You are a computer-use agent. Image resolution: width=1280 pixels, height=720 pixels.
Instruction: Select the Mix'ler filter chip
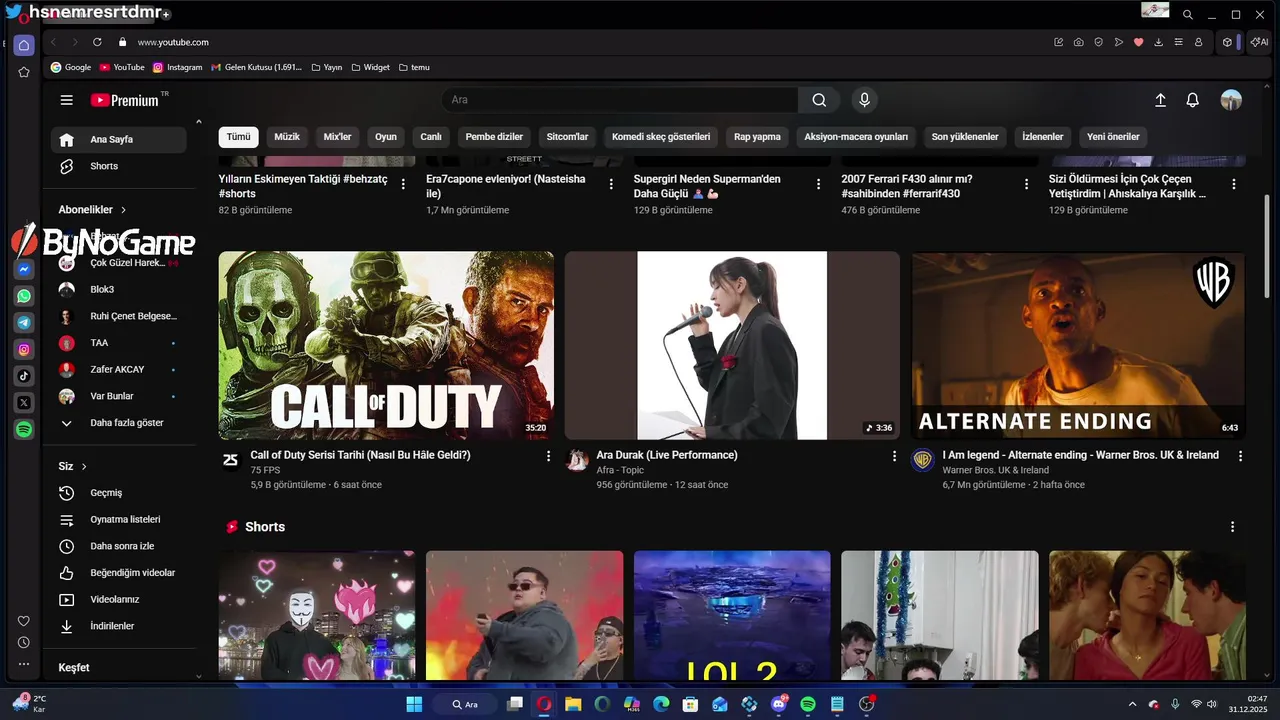337,137
